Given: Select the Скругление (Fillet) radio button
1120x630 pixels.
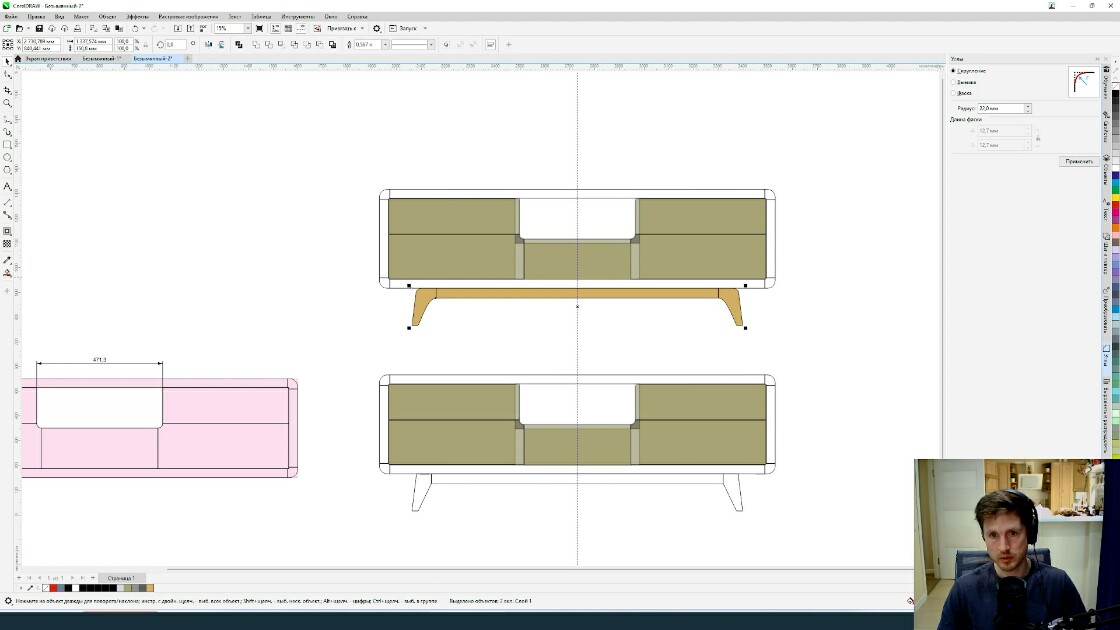Looking at the screenshot, I should click(953, 71).
